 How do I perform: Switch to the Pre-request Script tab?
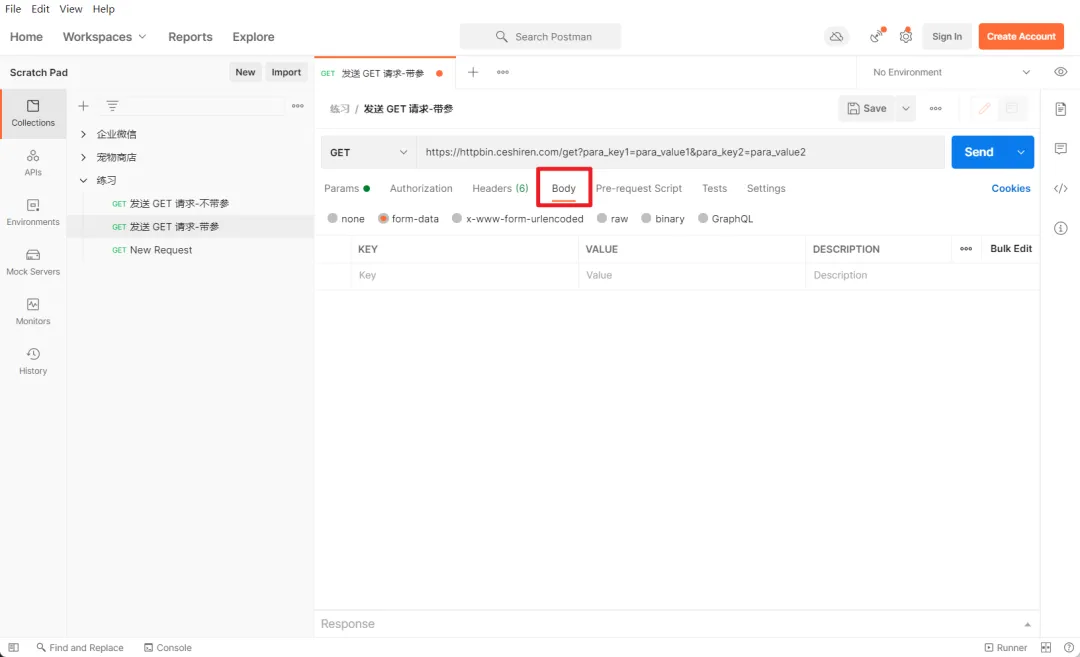coord(638,188)
